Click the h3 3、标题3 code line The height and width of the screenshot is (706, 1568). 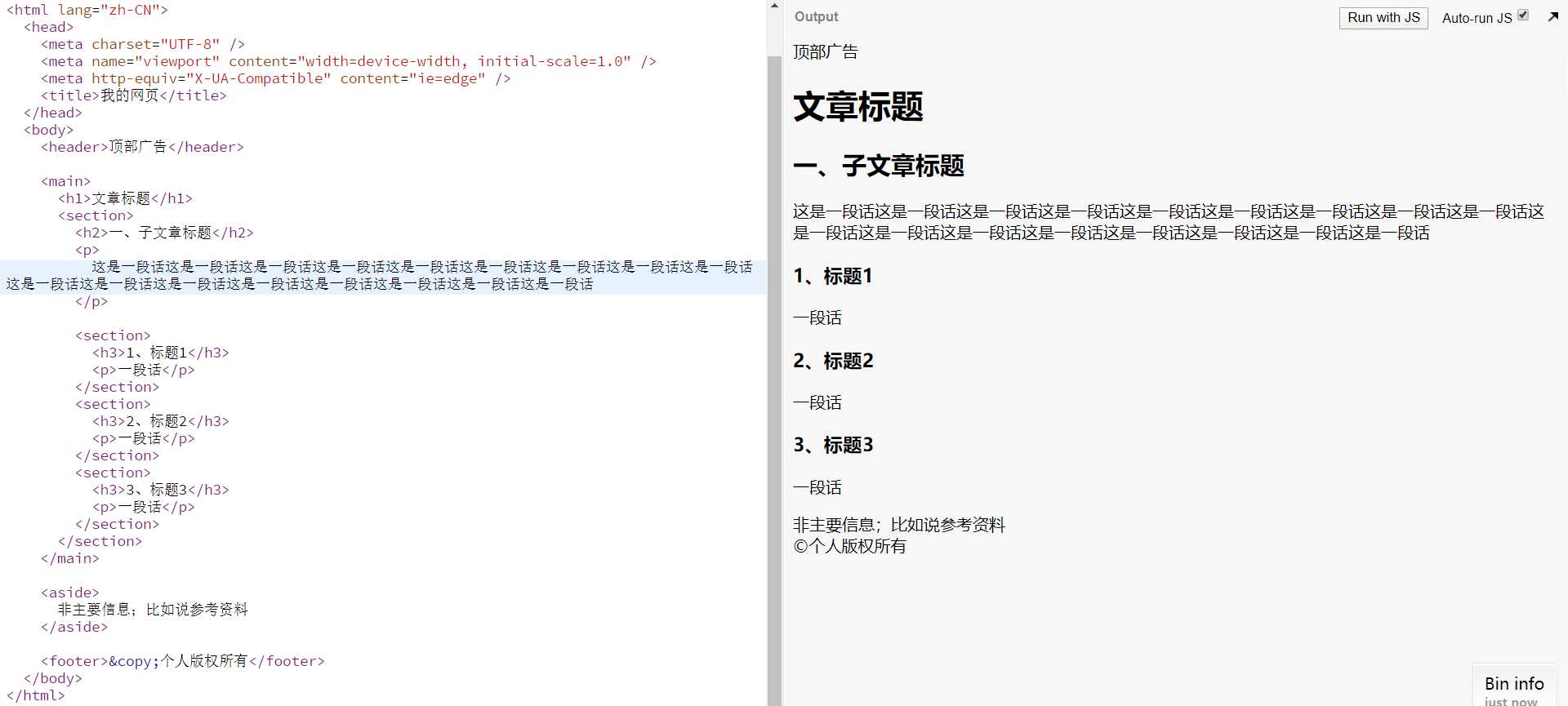point(161,490)
